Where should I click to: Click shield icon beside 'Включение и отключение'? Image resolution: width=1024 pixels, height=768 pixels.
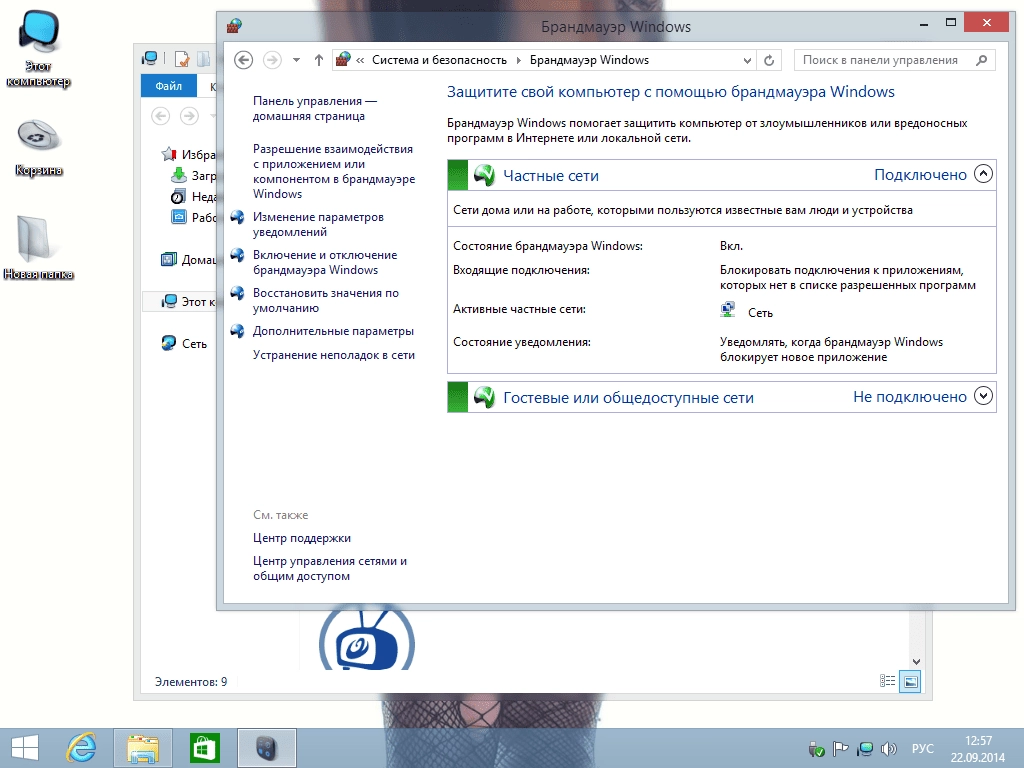pyautogui.click(x=238, y=255)
